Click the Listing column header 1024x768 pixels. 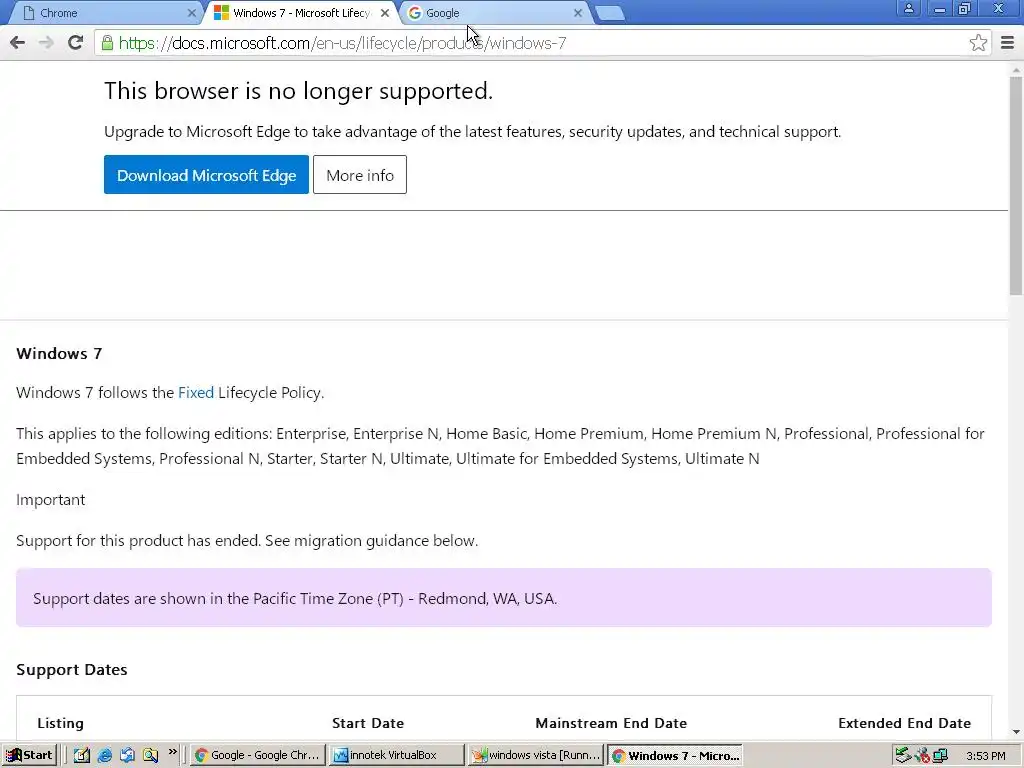[x=61, y=723]
